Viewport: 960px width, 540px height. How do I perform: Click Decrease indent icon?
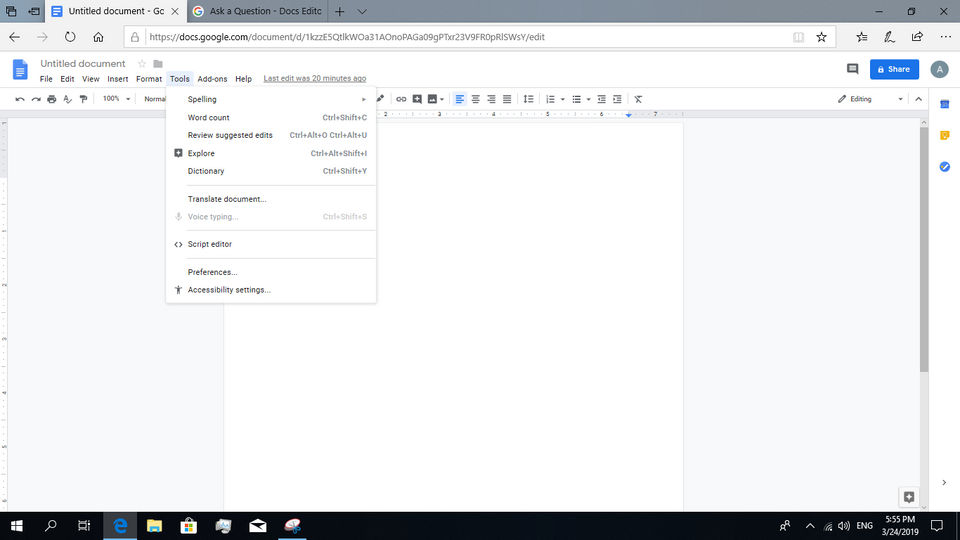point(601,99)
